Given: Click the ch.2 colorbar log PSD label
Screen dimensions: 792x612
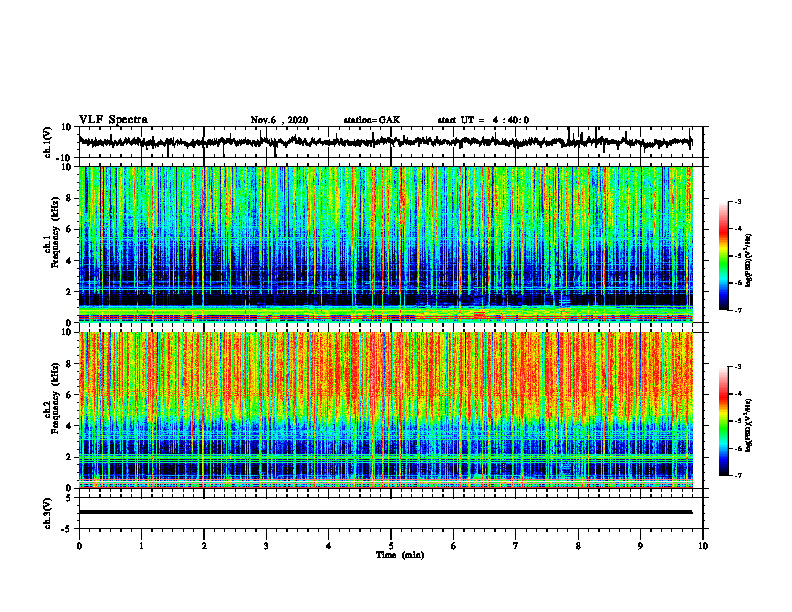Looking at the screenshot, I should pyautogui.click(x=749, y=425).
